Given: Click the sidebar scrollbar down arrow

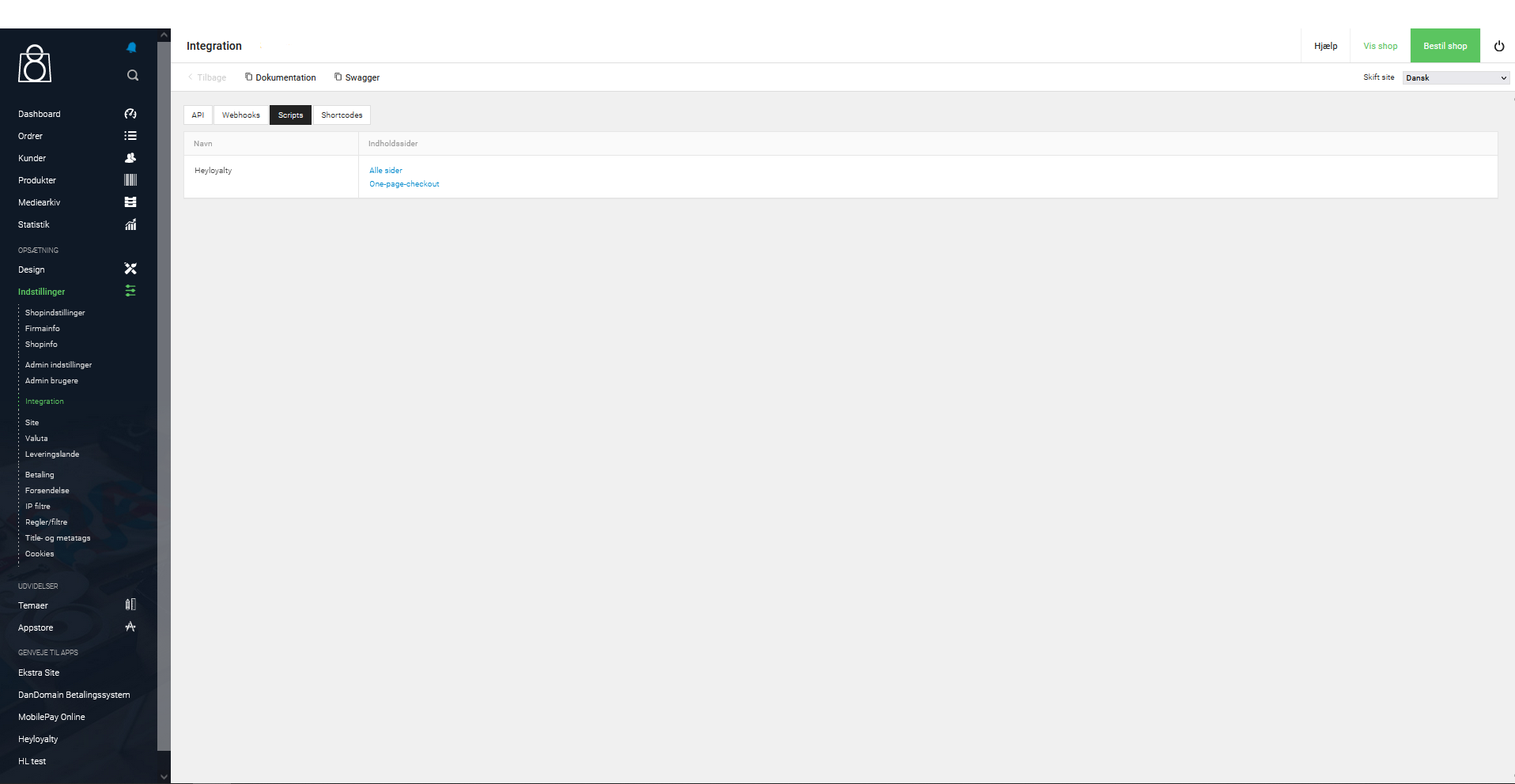Looking at the screenshot, I should pos(164,777).
